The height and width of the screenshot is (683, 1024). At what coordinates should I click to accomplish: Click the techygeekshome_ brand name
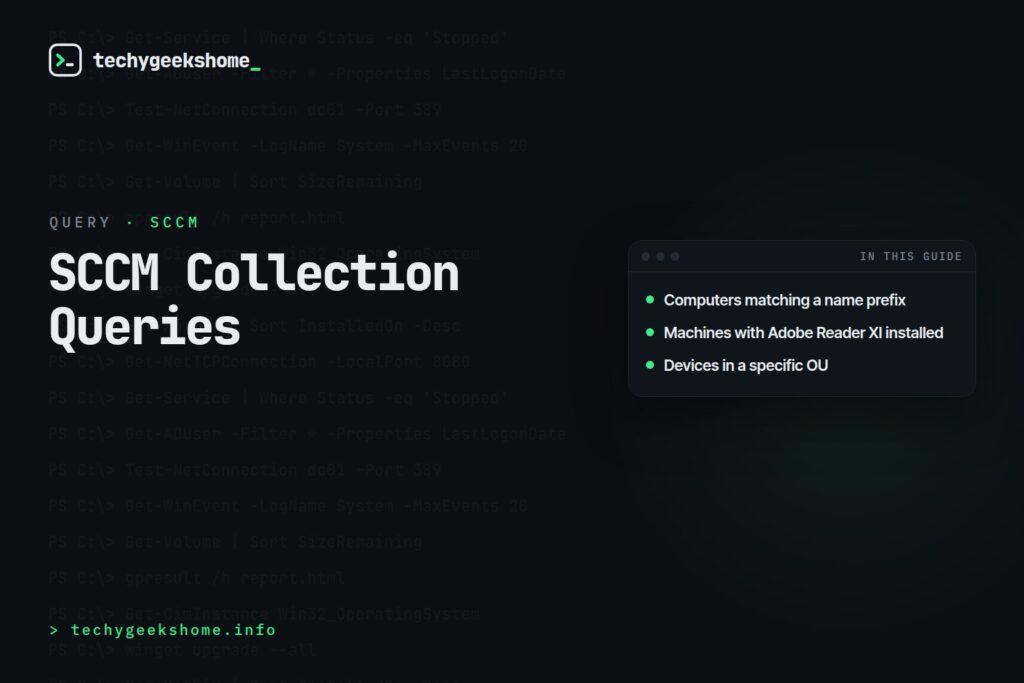click(176, 61)
